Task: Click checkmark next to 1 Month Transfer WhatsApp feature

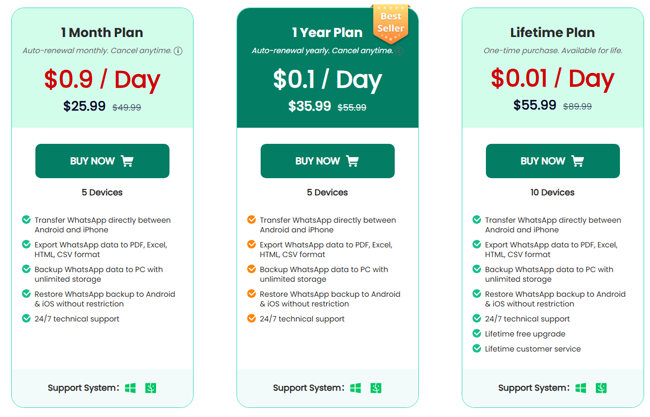Action: (x=26, y=220)
